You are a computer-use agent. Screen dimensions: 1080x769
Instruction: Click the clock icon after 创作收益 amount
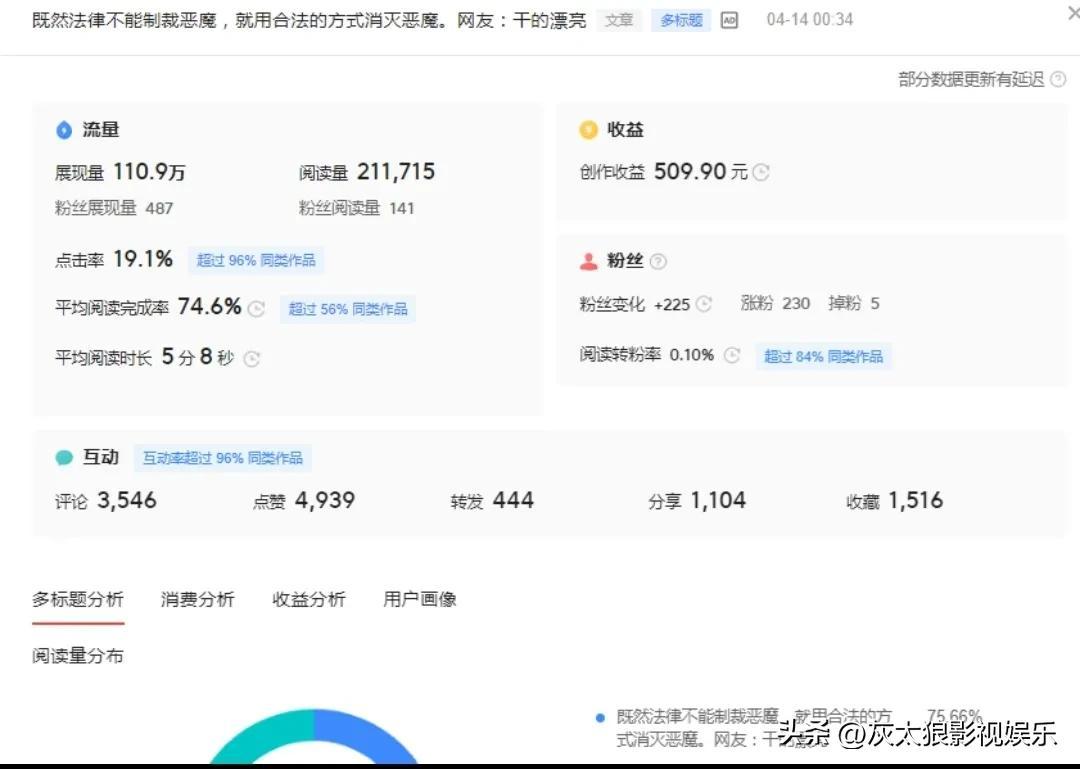point(761,172)
